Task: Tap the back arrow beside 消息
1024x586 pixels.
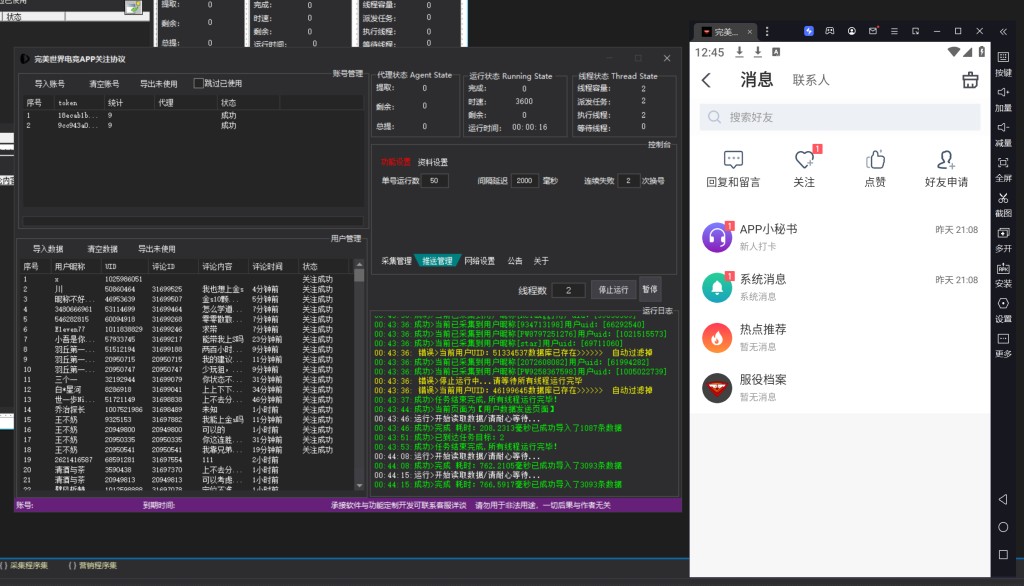Action: click(707, 81)
